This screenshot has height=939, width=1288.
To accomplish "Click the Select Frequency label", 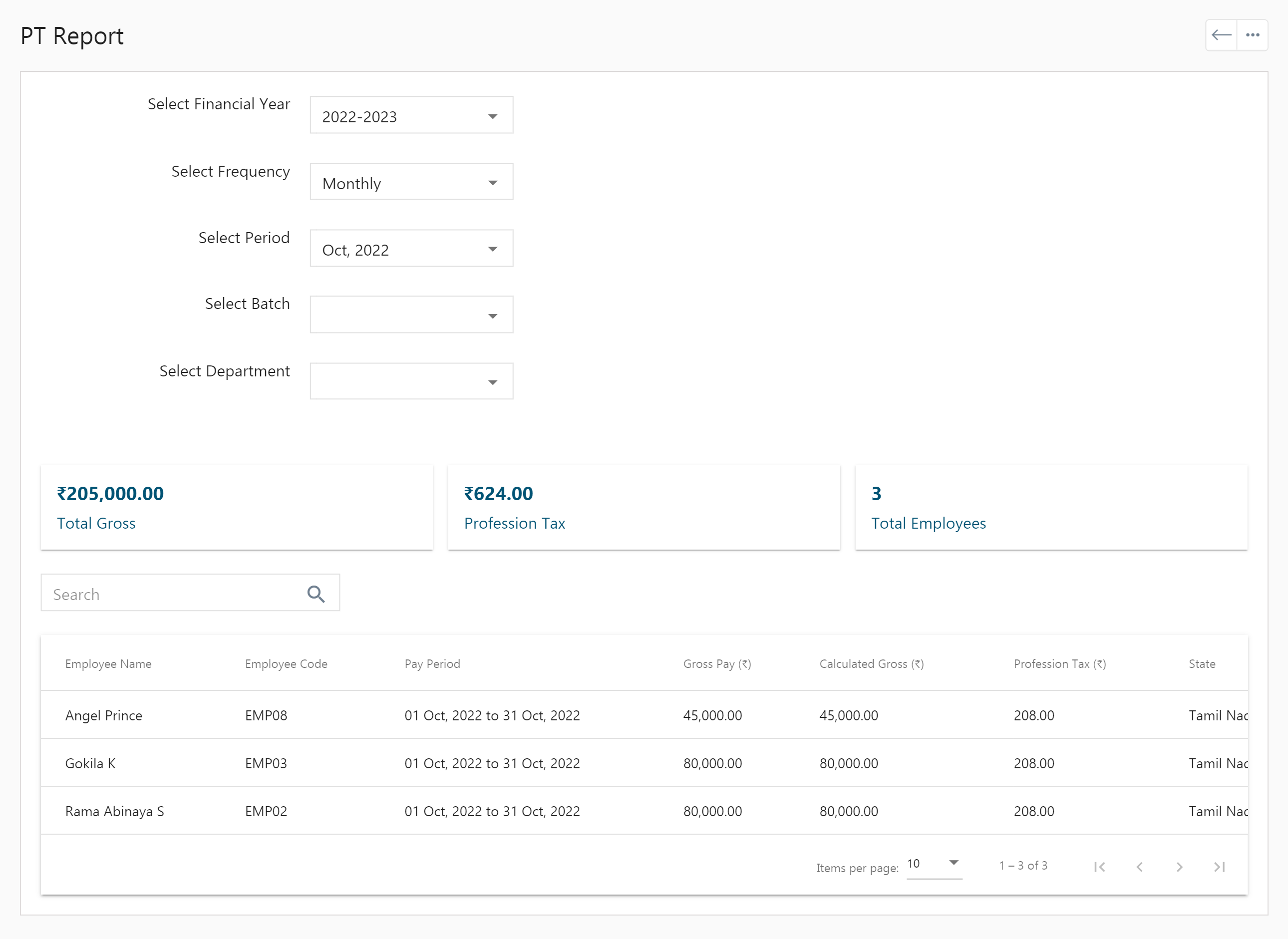I will [231, 172].
